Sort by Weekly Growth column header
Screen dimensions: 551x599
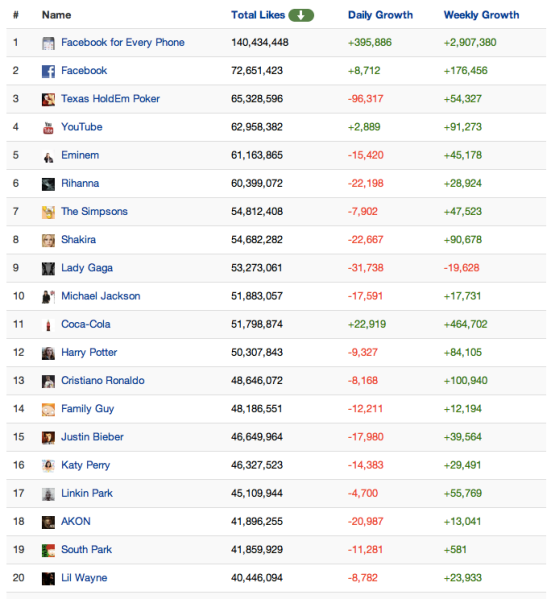[x=481, y=15]
